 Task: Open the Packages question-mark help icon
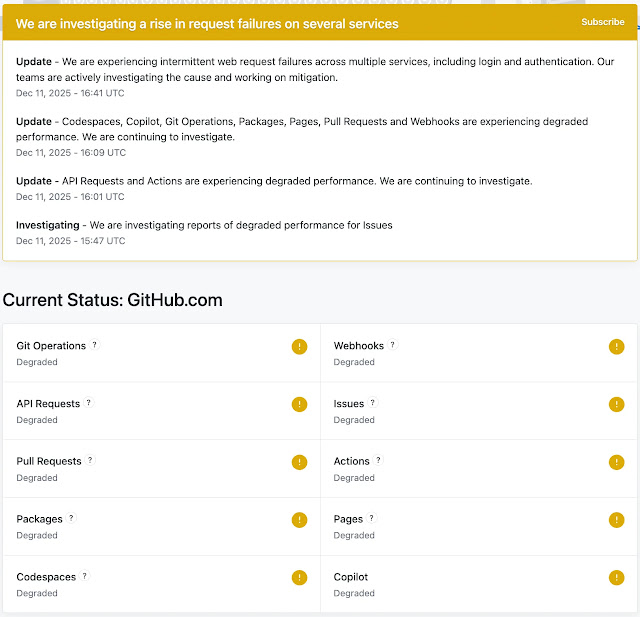[71, 518]
